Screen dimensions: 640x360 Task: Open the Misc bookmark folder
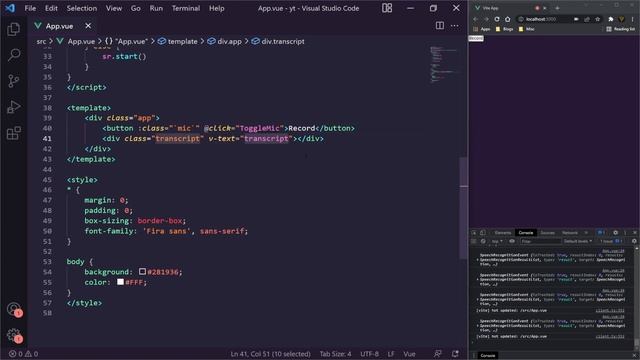(x=527, y=29)
